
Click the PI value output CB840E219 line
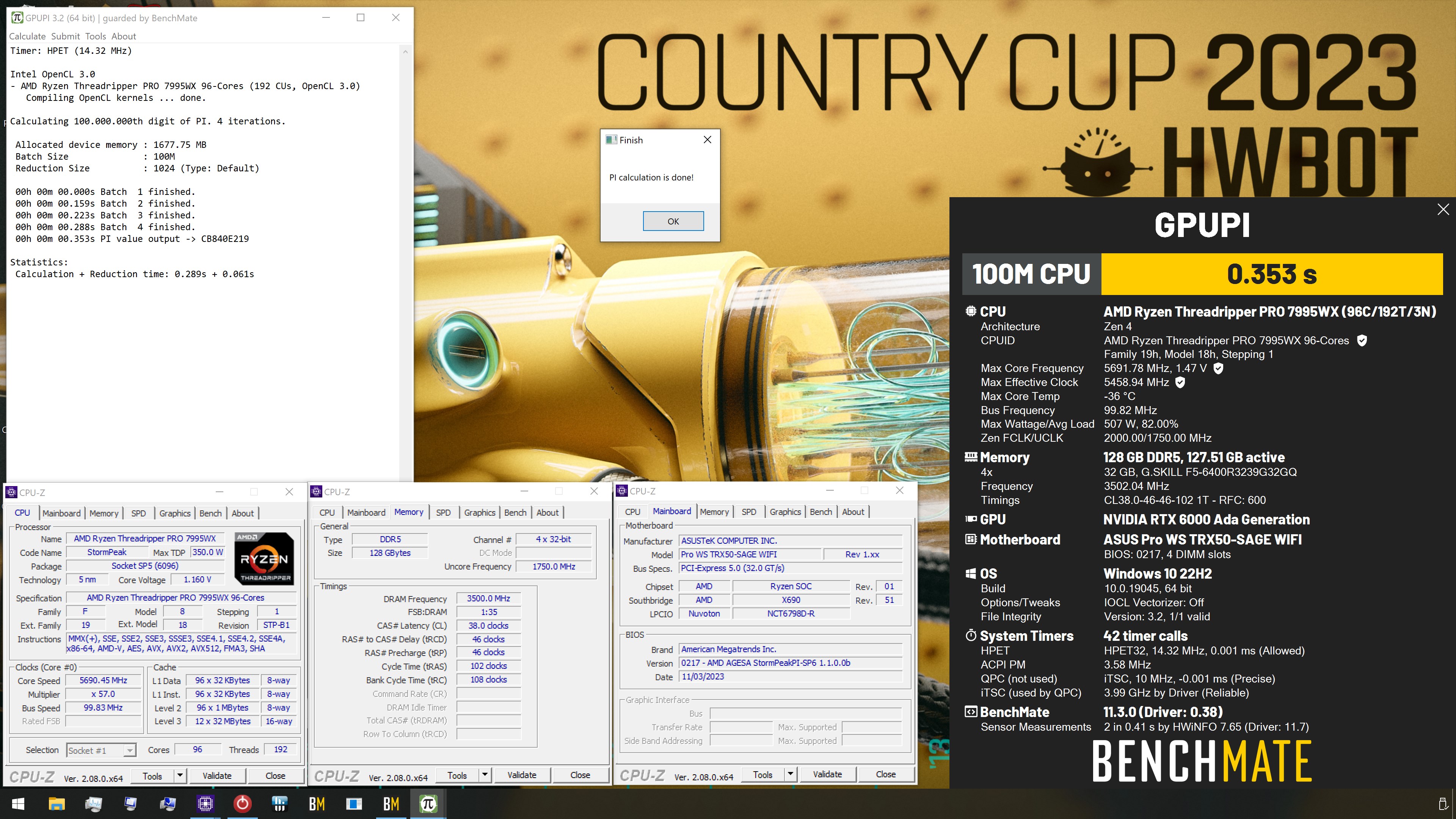(x=132, y=238)
